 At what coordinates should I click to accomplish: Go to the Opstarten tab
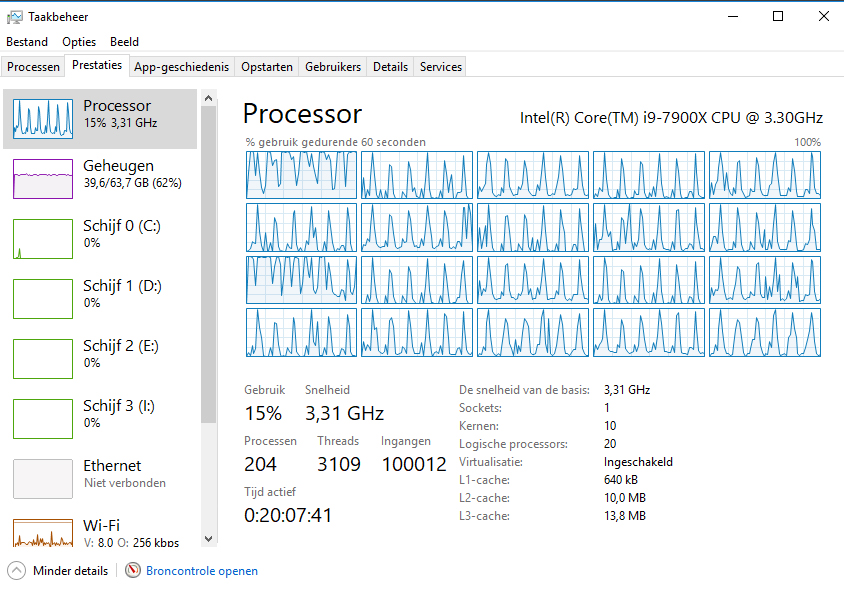tap(267, 67)
